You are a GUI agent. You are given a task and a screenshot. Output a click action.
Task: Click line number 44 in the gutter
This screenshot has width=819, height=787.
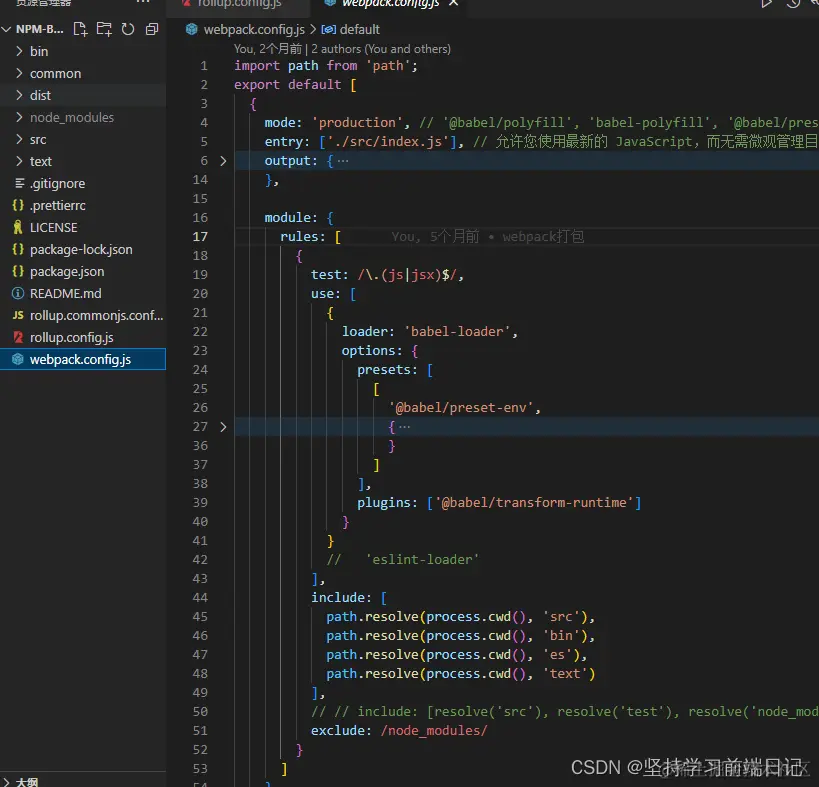pyautogui.click(x=200, y=597)
